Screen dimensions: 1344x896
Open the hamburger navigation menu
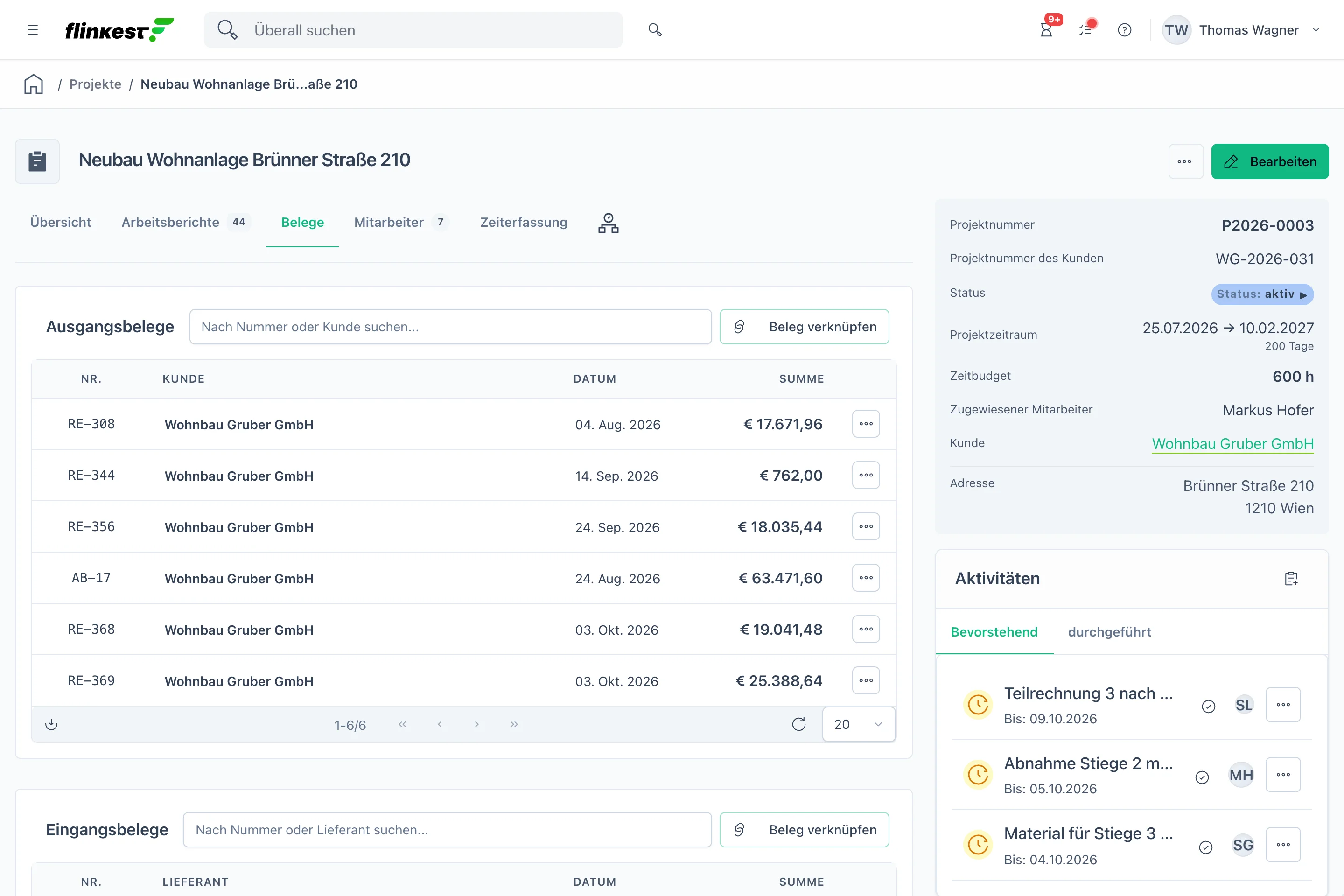coord(33,30)
